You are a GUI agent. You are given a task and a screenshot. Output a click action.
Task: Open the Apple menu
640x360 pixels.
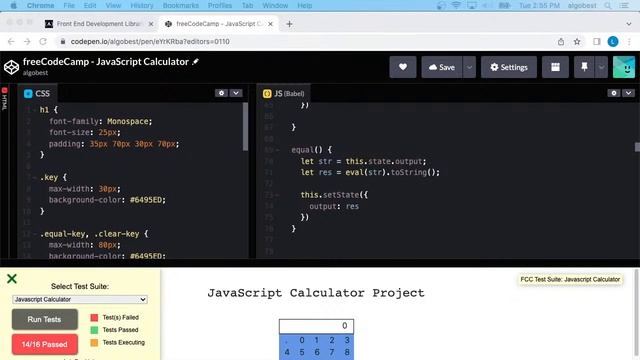point(13,5)
